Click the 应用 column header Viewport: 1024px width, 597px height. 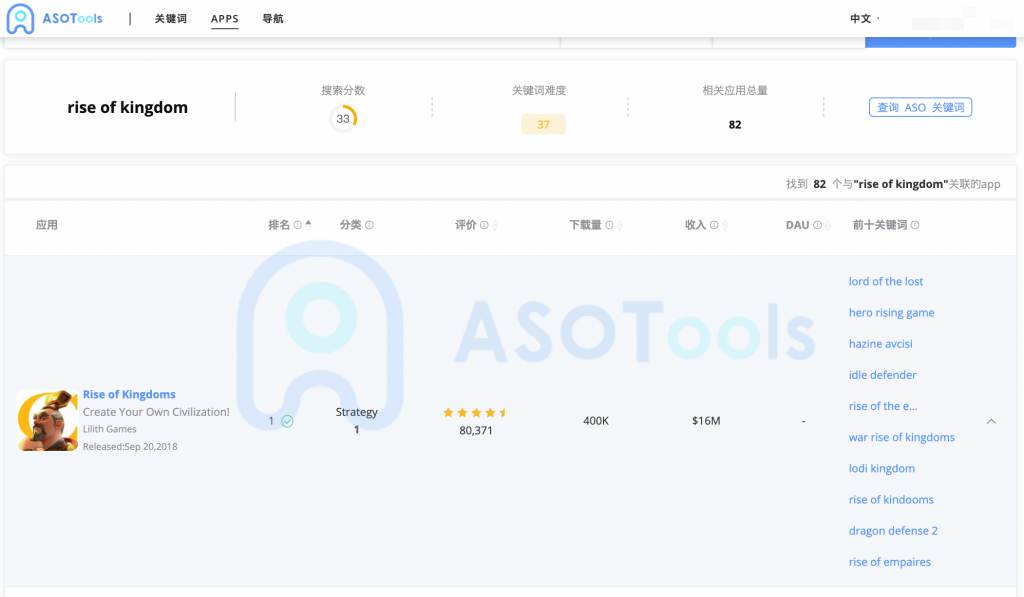[46, 225]
